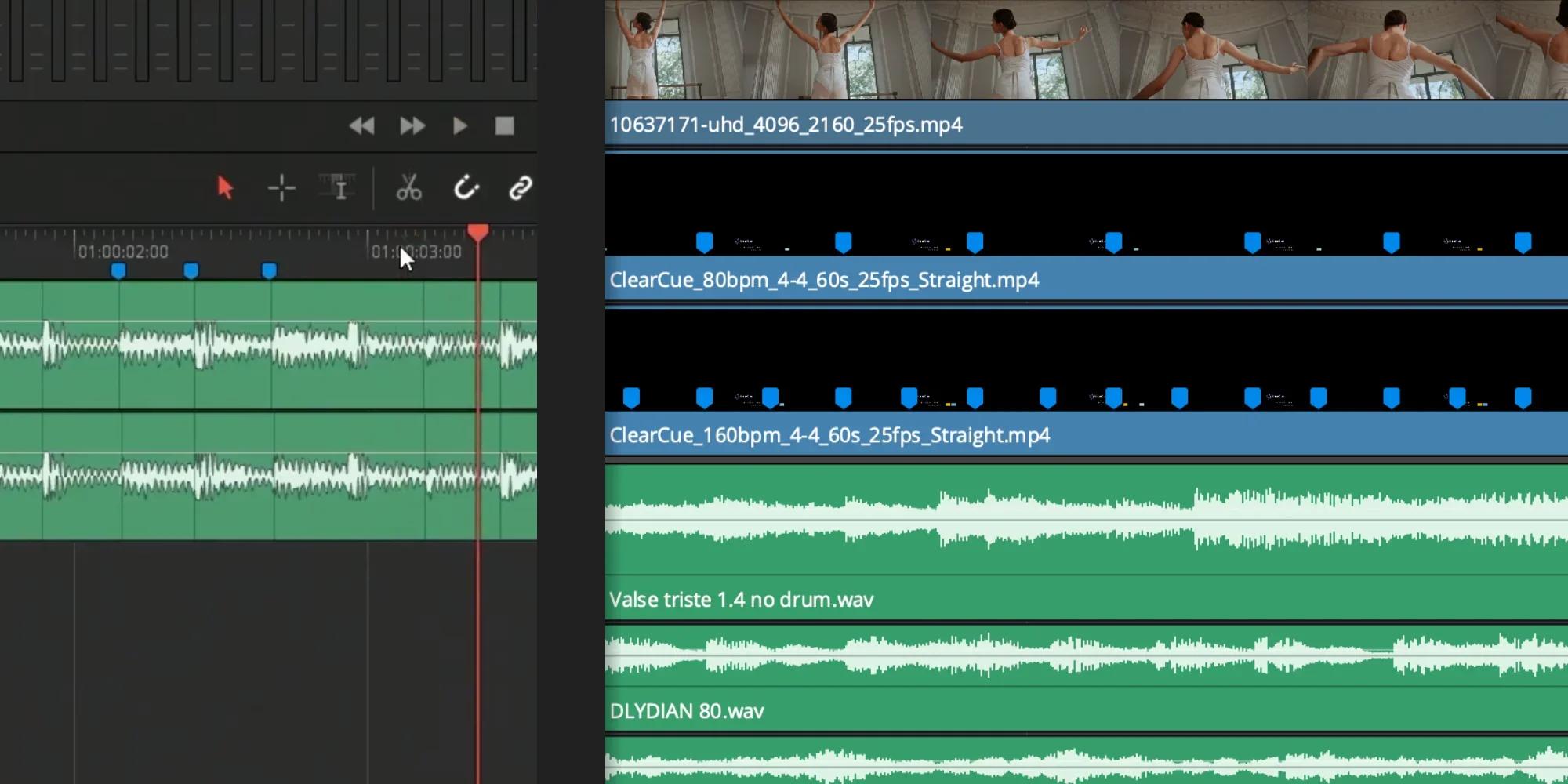
Task: Select the DLYDIAN 80.wav audio clip
Action: pos(1087,679)
